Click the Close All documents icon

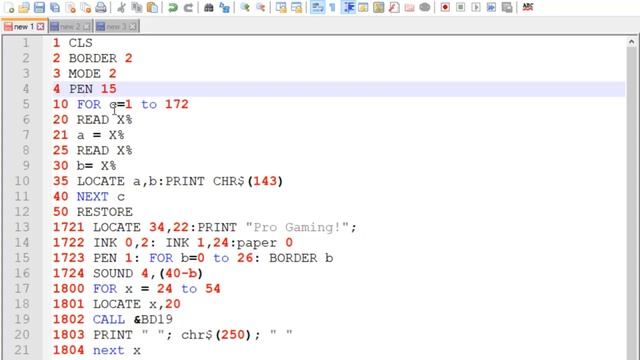[x=85, y=7]
